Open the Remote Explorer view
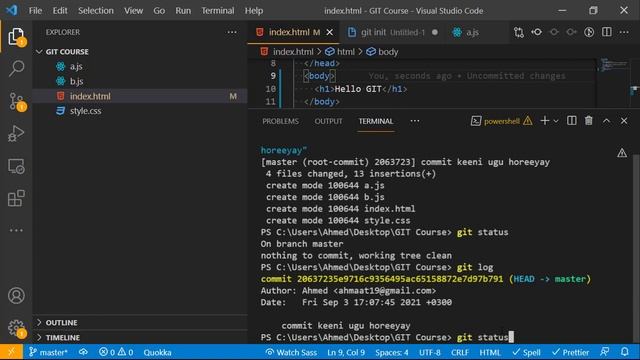This screenshot has width=640, height=360. [16, 166]
